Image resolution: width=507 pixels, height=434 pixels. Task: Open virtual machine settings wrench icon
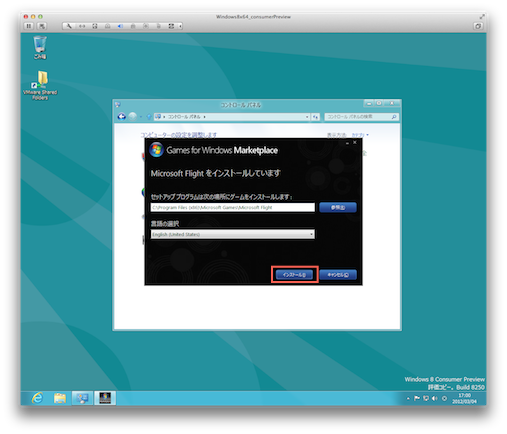click(69, 26)
